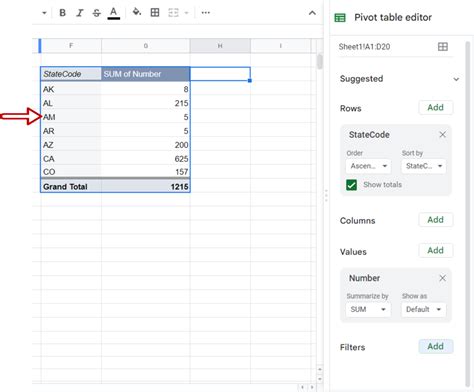This screenshot has height=392, width=474.
Task: Apply strikethrough formatting
Action: [96, 13]
